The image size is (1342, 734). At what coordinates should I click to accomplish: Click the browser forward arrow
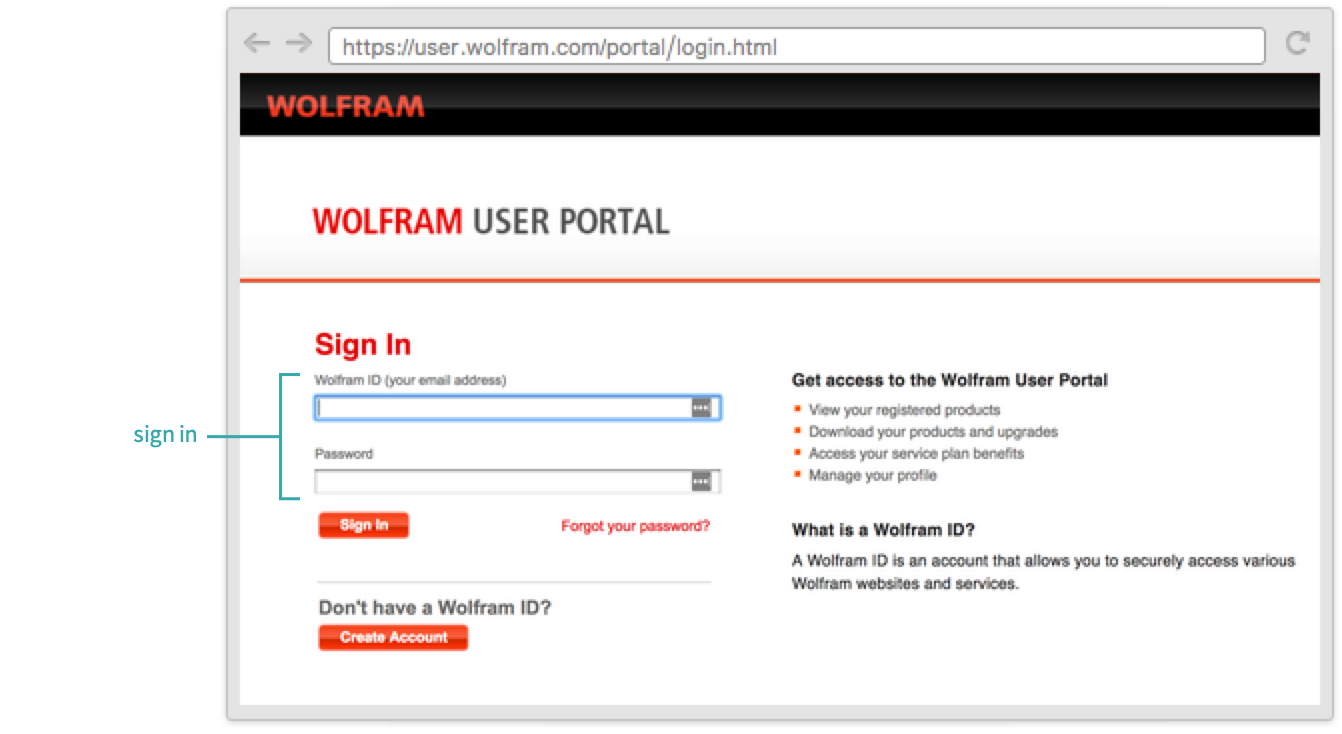pyautogui.click(x=298, y=43)
